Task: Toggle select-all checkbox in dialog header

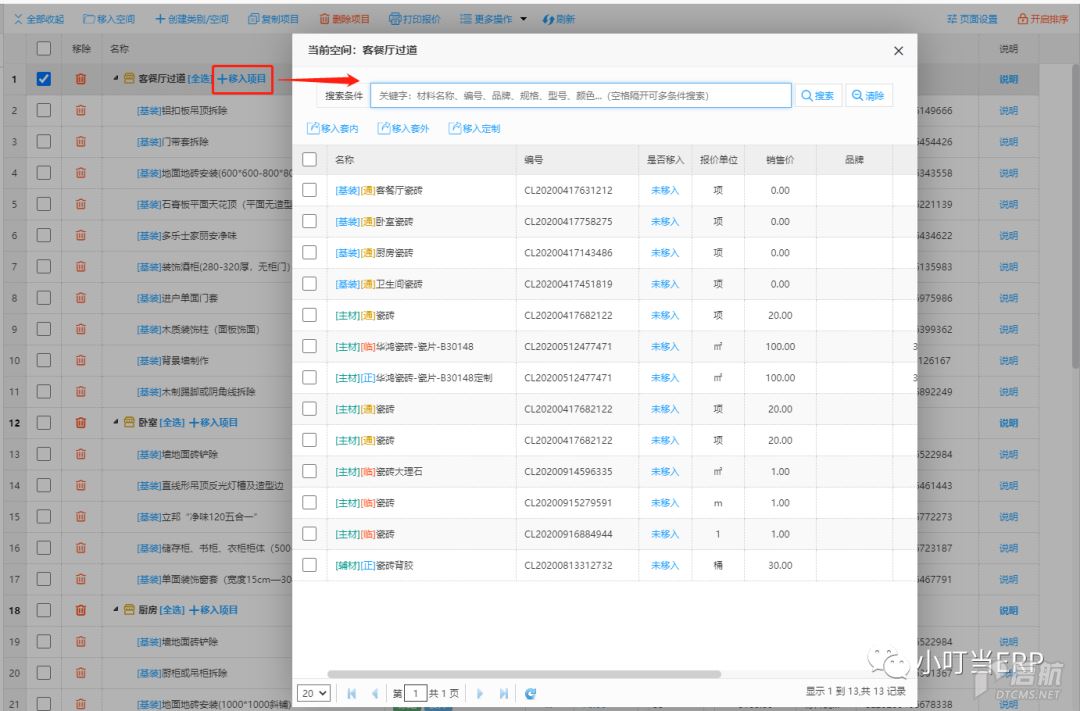Action: pos(309,159)
